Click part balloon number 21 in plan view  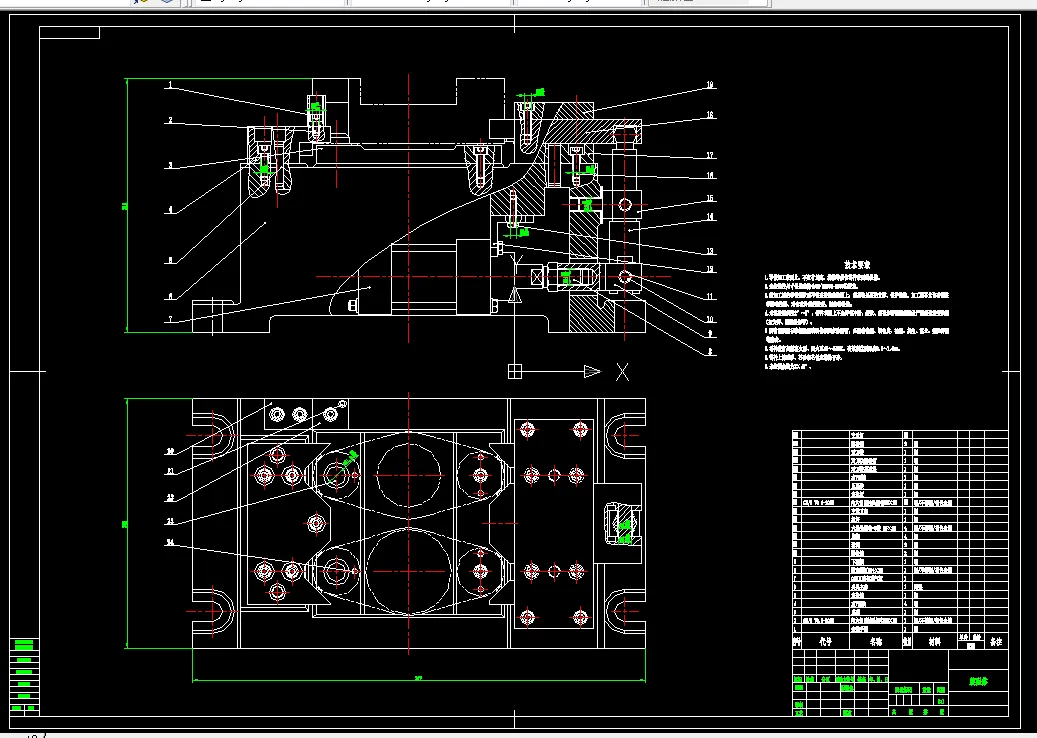pos(170,472)
